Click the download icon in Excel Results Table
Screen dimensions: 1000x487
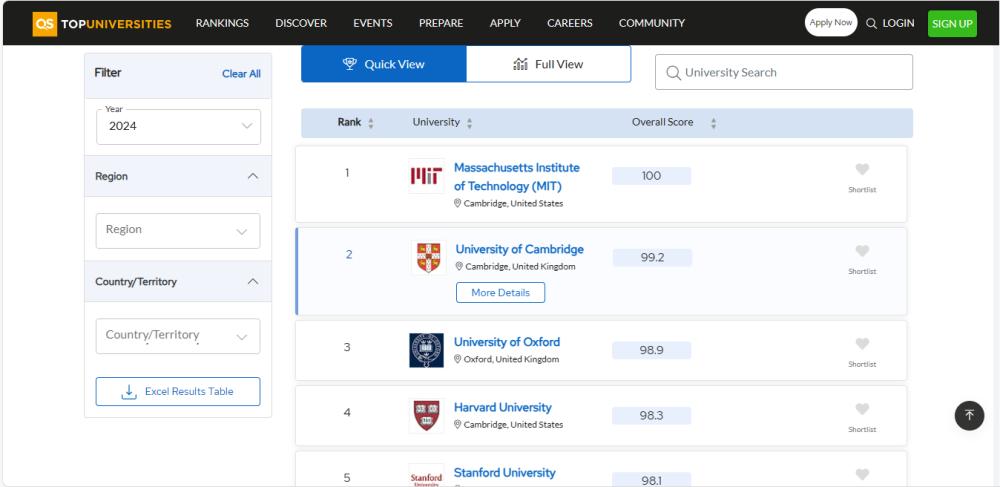[129, 391]
